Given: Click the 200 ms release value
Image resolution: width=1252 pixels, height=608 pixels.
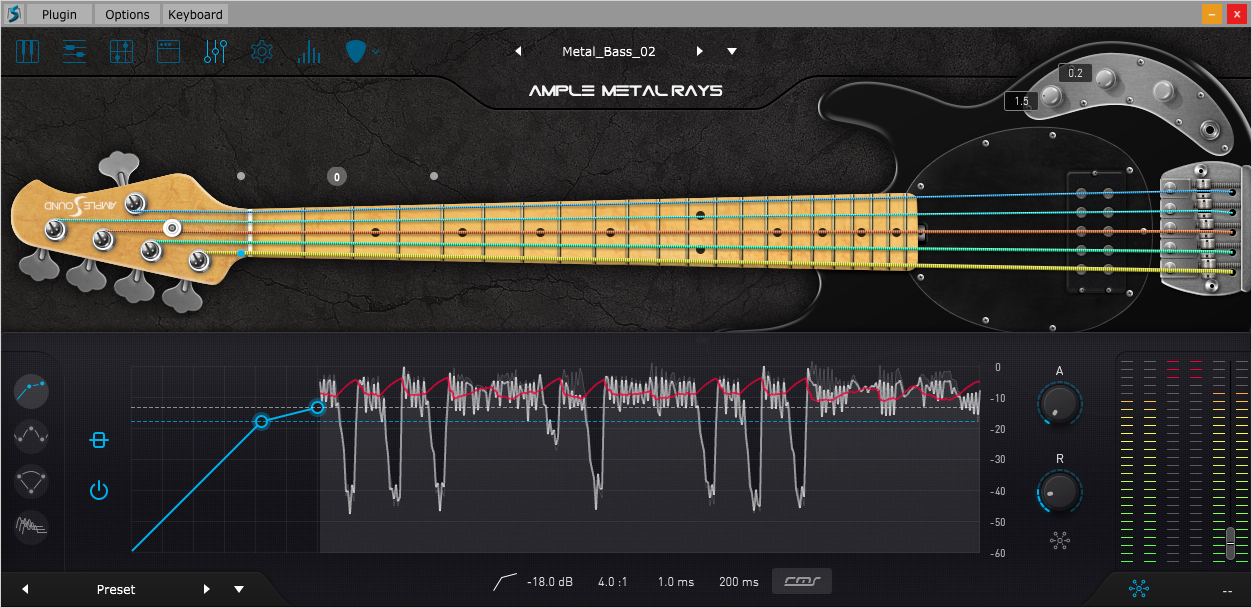Looking at the screenshot, I should click(x=739, y=581).
